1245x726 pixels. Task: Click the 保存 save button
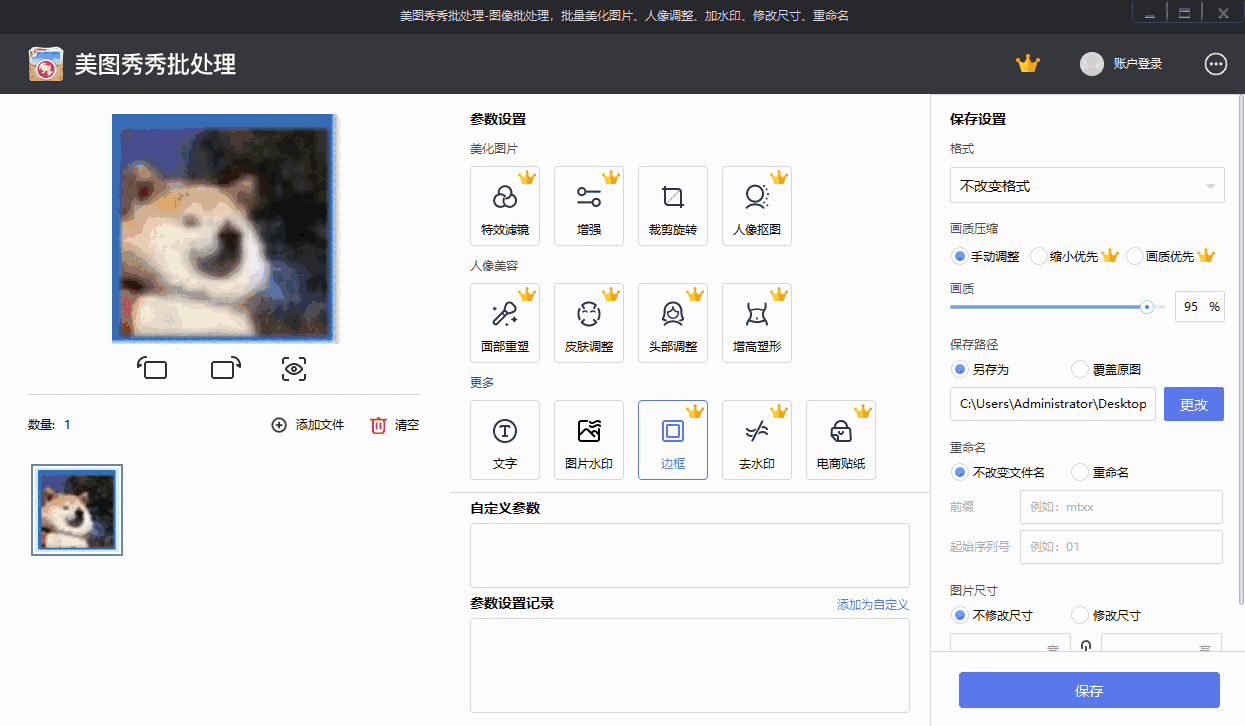pos(1088,690)
